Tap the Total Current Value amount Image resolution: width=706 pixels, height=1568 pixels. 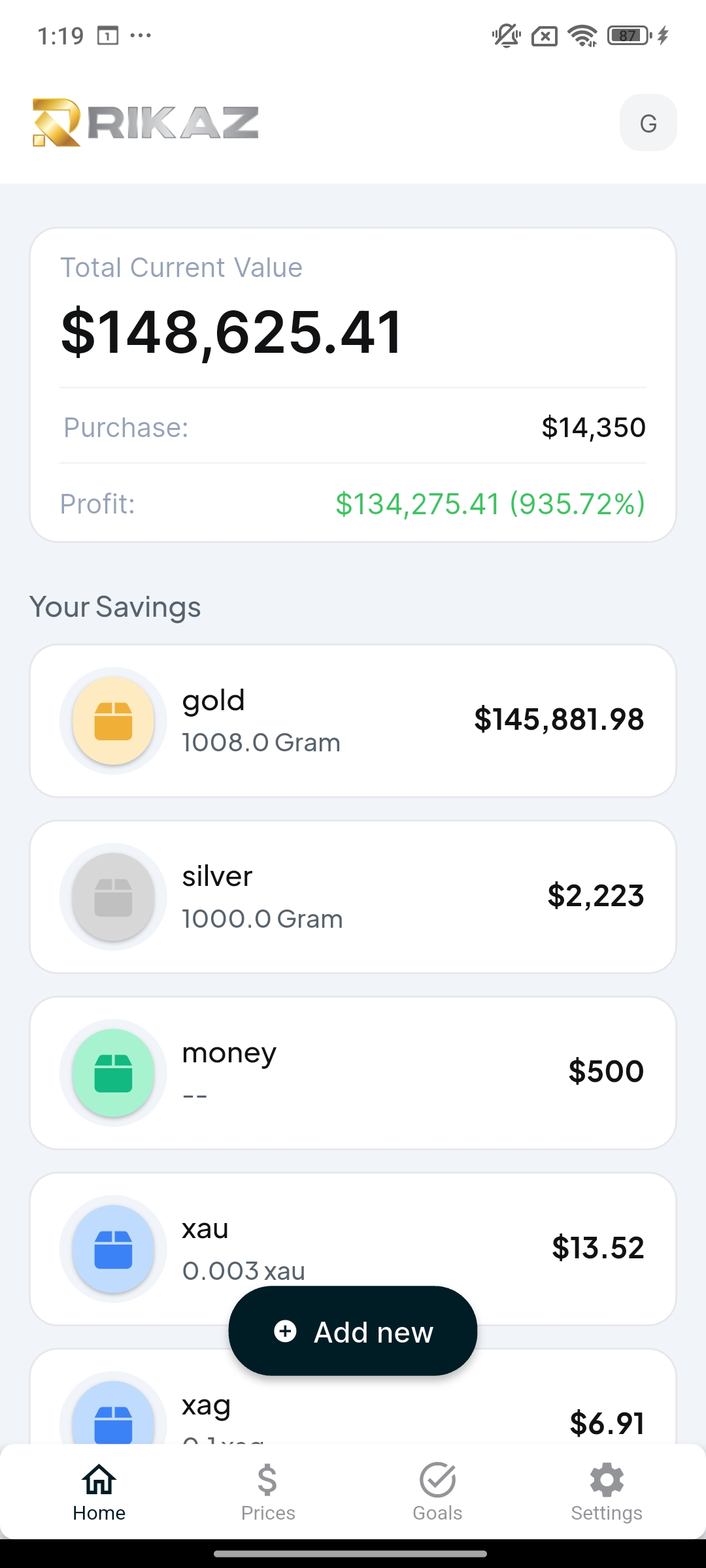232,333
